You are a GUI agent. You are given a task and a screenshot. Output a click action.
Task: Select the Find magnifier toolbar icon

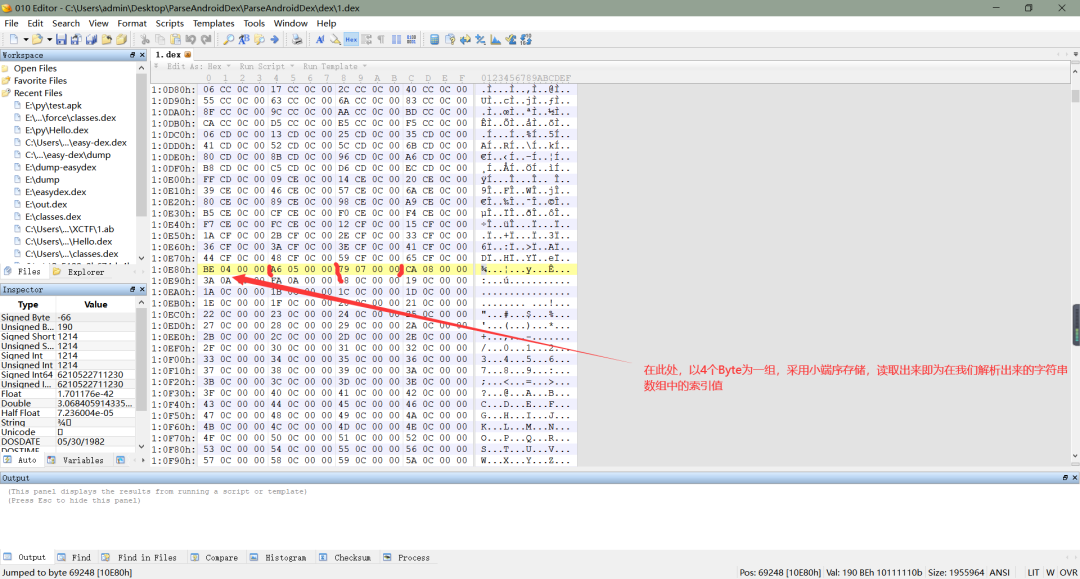(229, 40)
